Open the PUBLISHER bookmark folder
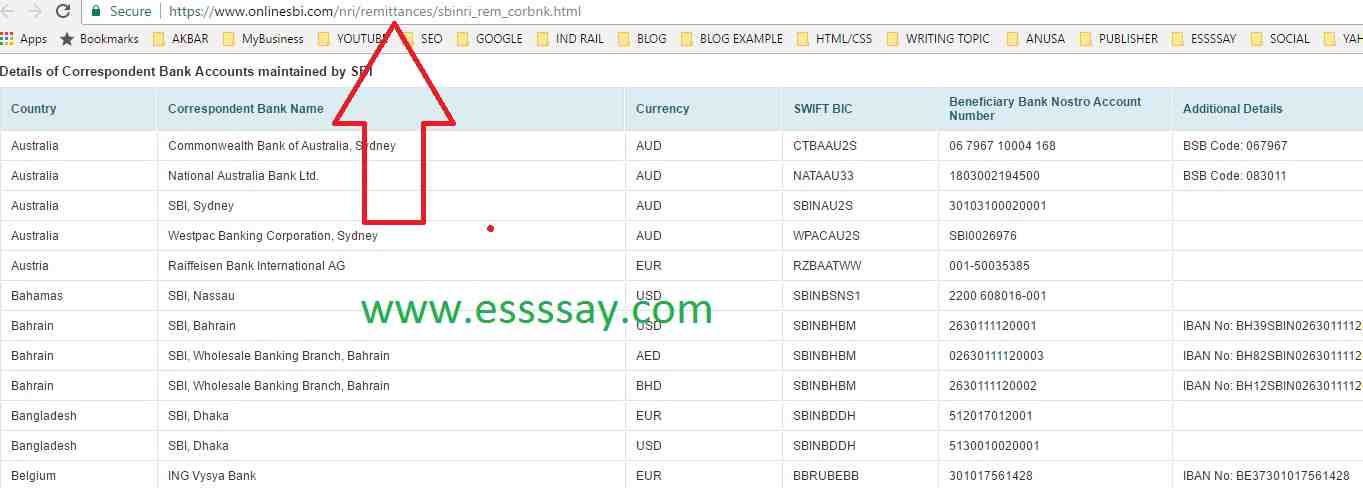1363x488 pixels. (1118, 39)
